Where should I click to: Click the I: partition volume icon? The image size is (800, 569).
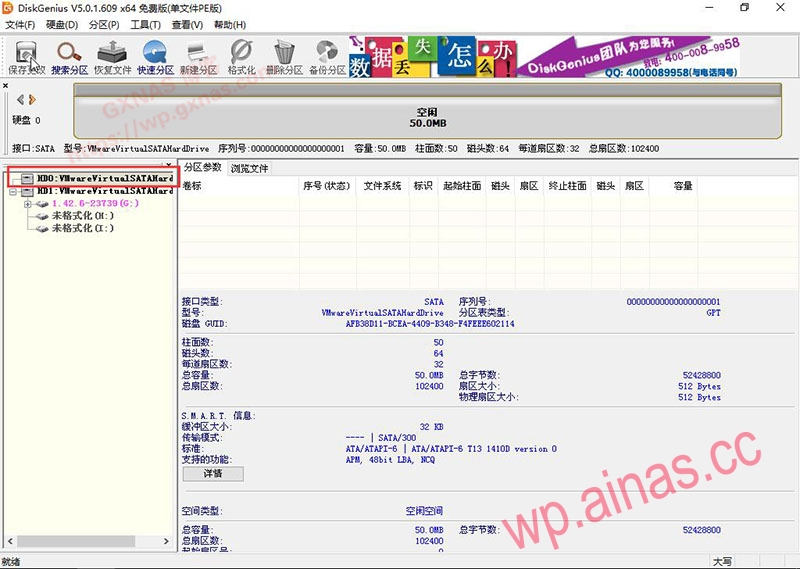(42, 228)
